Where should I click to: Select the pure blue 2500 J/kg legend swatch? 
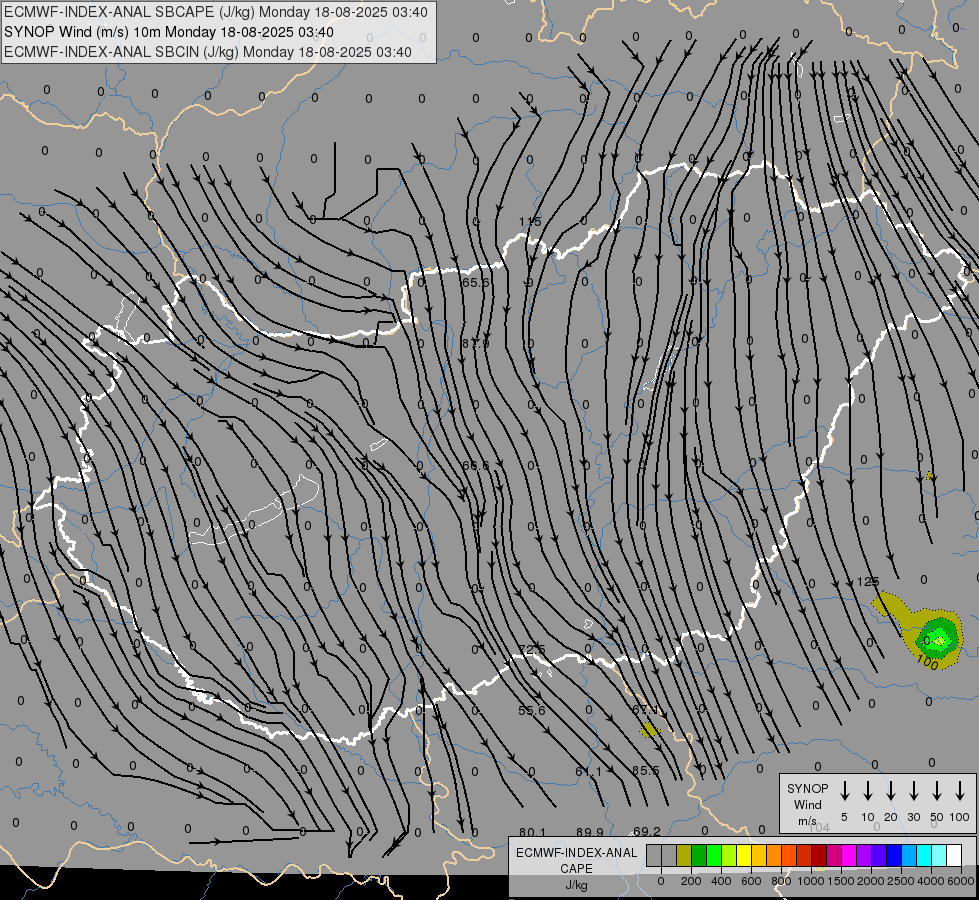[894, 855]
